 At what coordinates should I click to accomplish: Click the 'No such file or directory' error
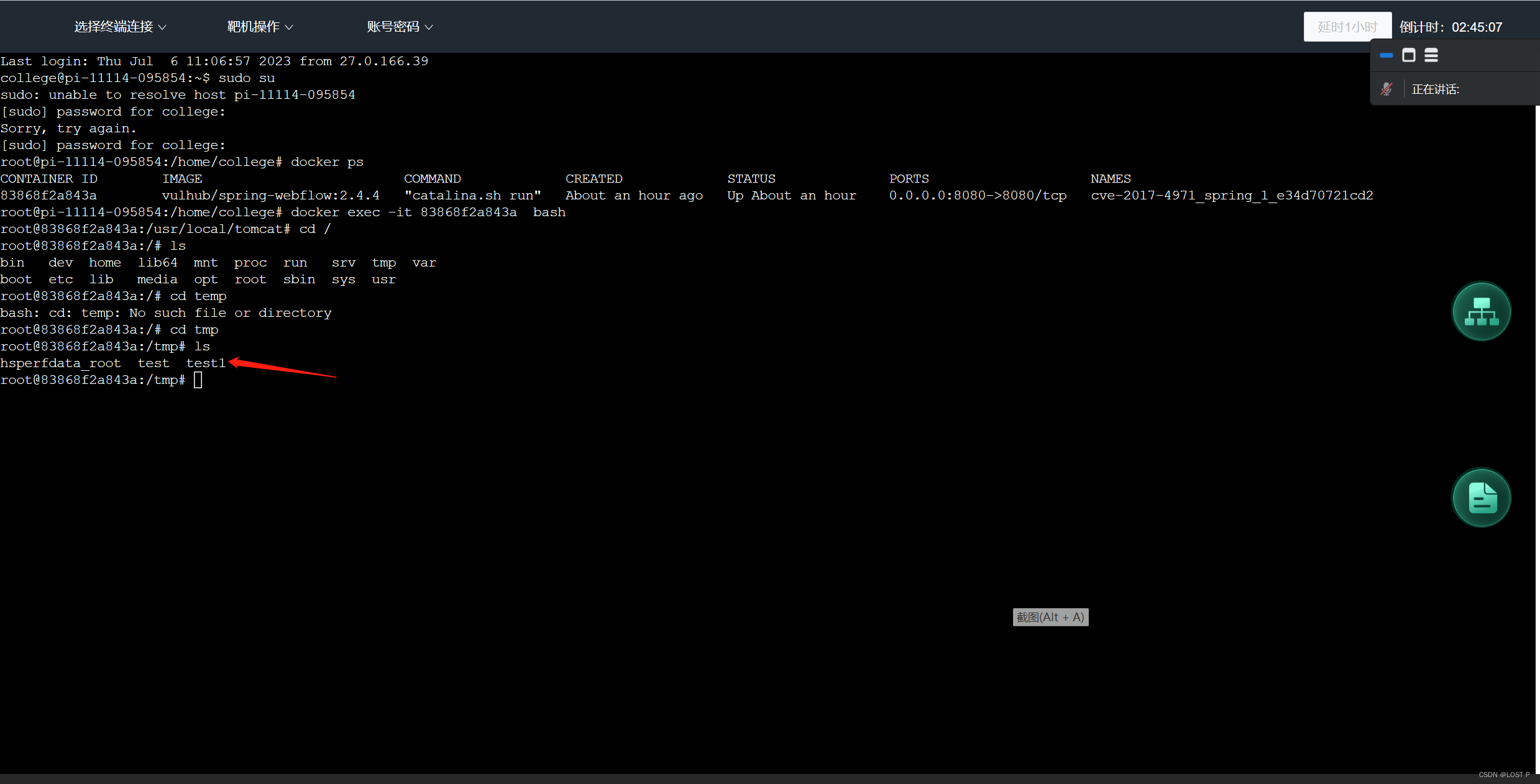[230, 312]
